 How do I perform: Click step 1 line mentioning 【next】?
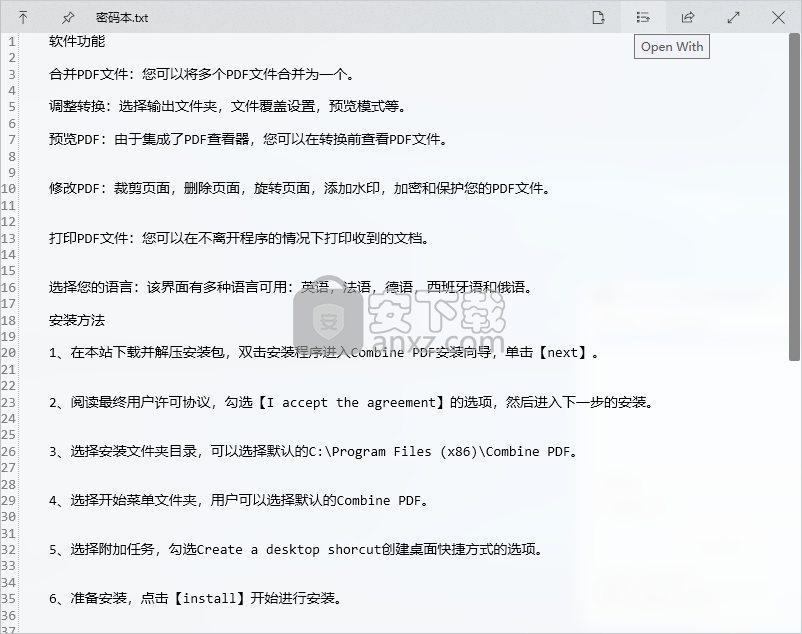point(324,352)
